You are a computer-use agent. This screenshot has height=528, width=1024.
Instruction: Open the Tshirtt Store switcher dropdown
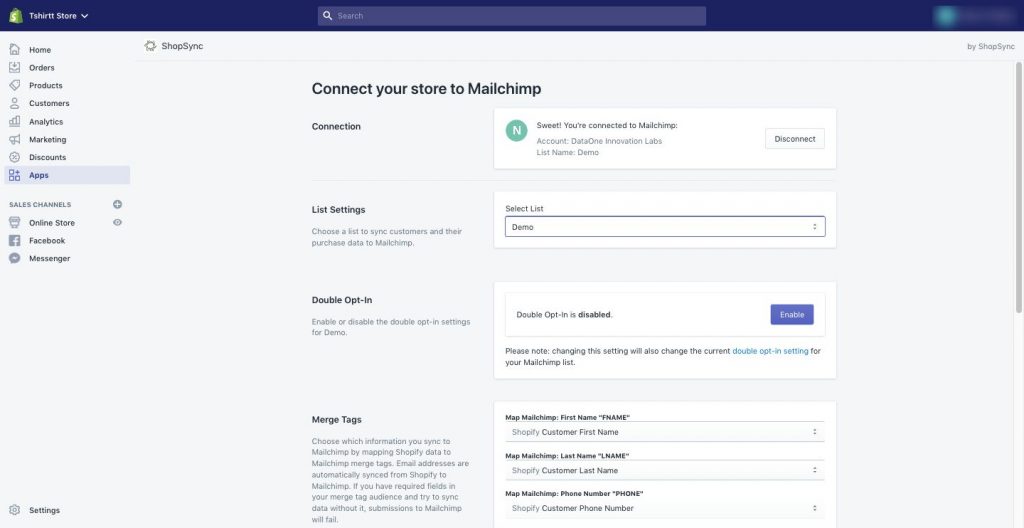tap(58, 16)
